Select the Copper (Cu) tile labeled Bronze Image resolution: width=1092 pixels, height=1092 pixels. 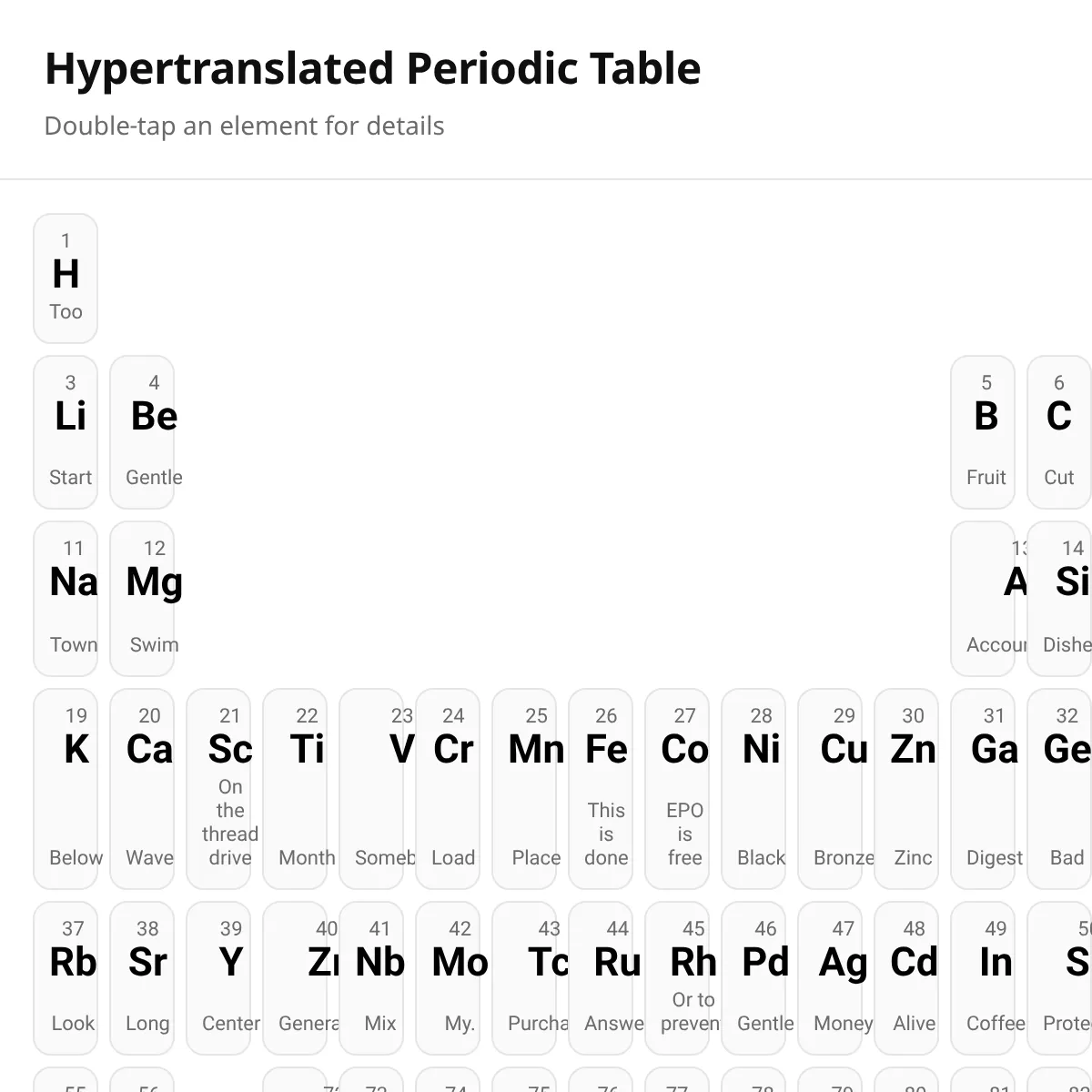830,789
